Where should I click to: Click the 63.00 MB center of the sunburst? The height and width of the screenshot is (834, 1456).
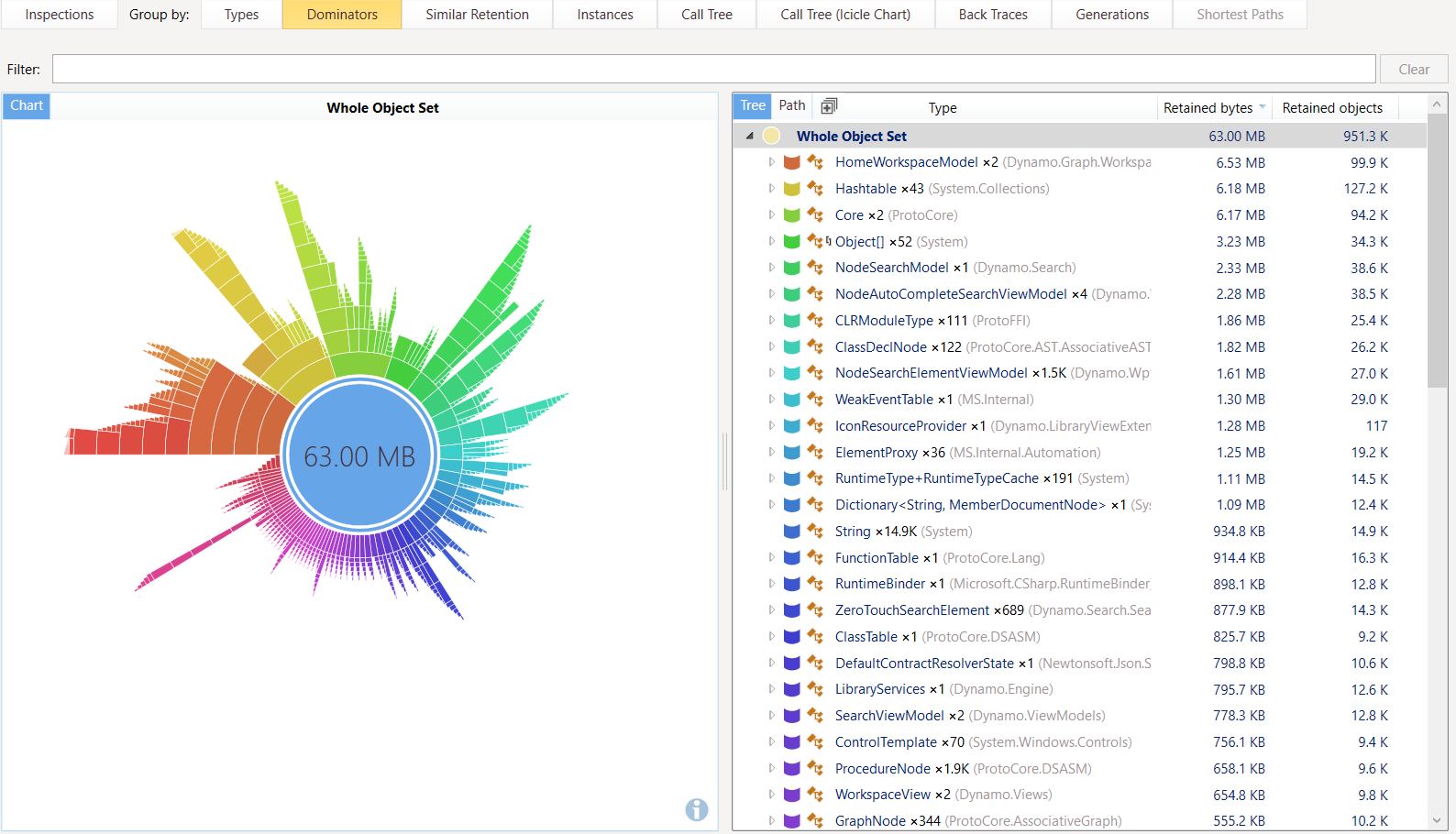pos(359,456)
